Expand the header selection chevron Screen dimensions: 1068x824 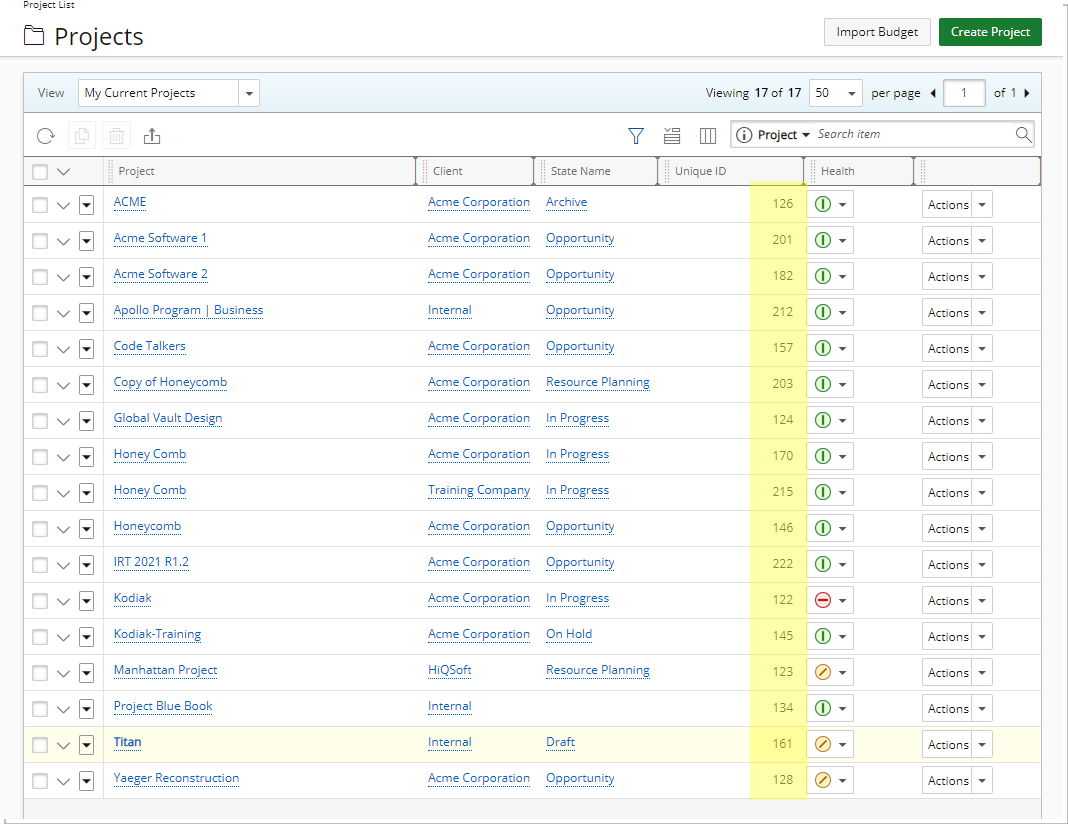coord(63,172)
